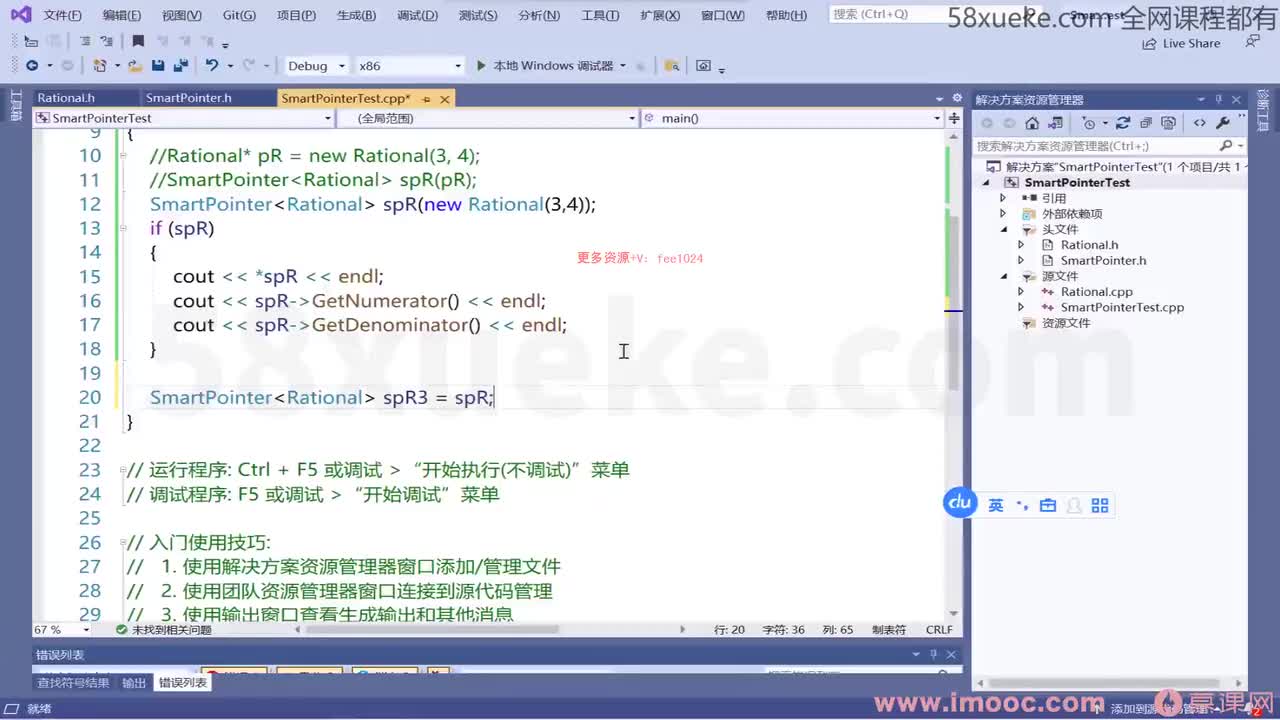
Task: Click the Redo toolbar icon
Action: point(248,65)
